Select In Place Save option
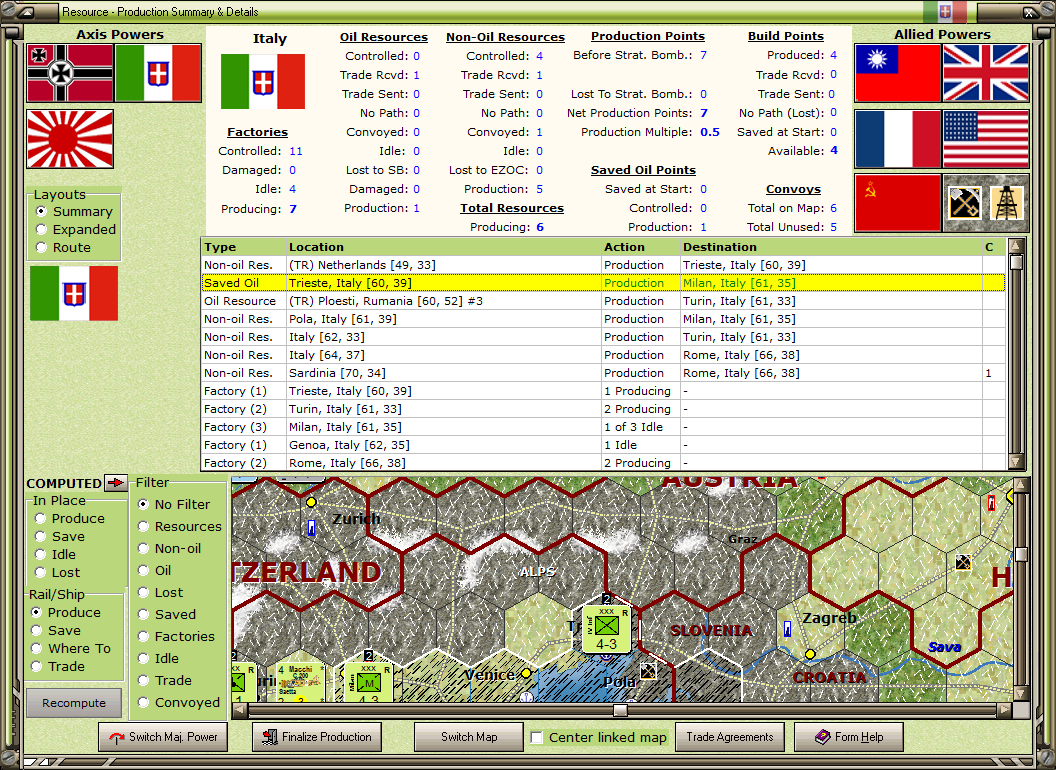Screen dimensions: 1056x770 pyautogui.click(x=40, y=536)
